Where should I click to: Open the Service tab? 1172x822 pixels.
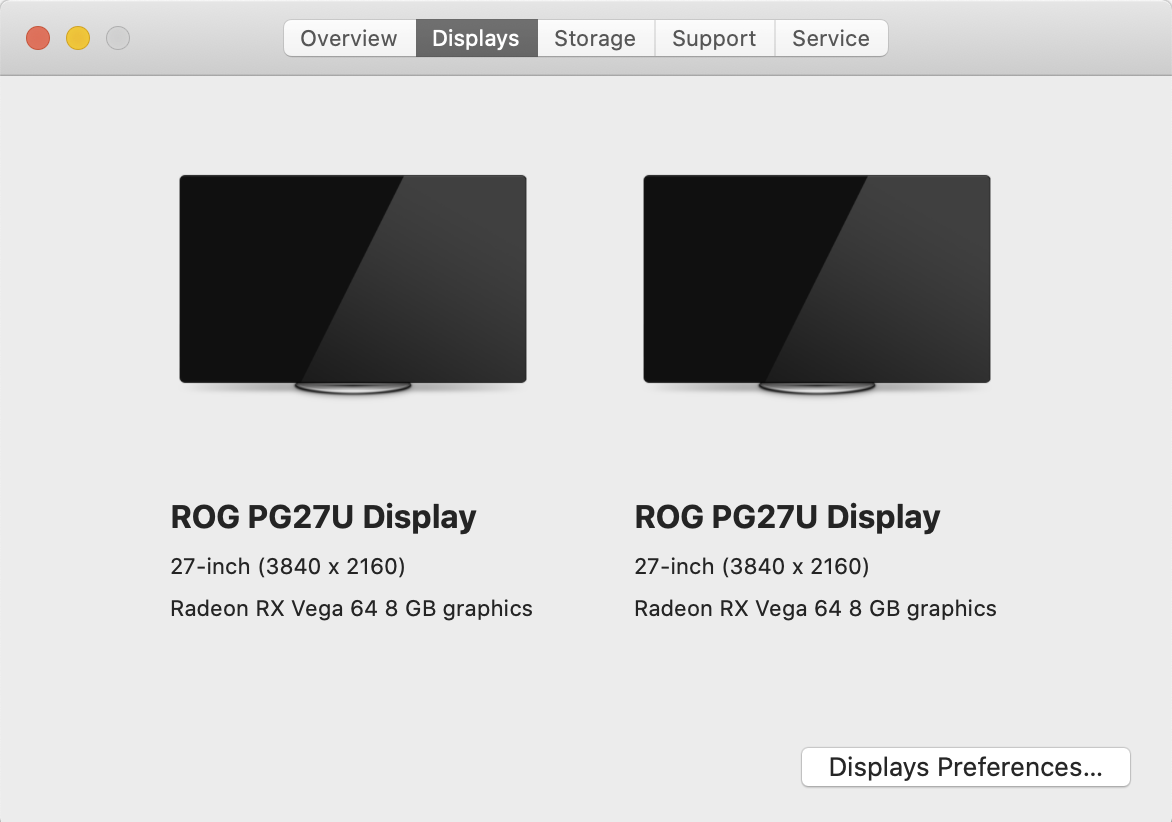(x=830, y=39)
